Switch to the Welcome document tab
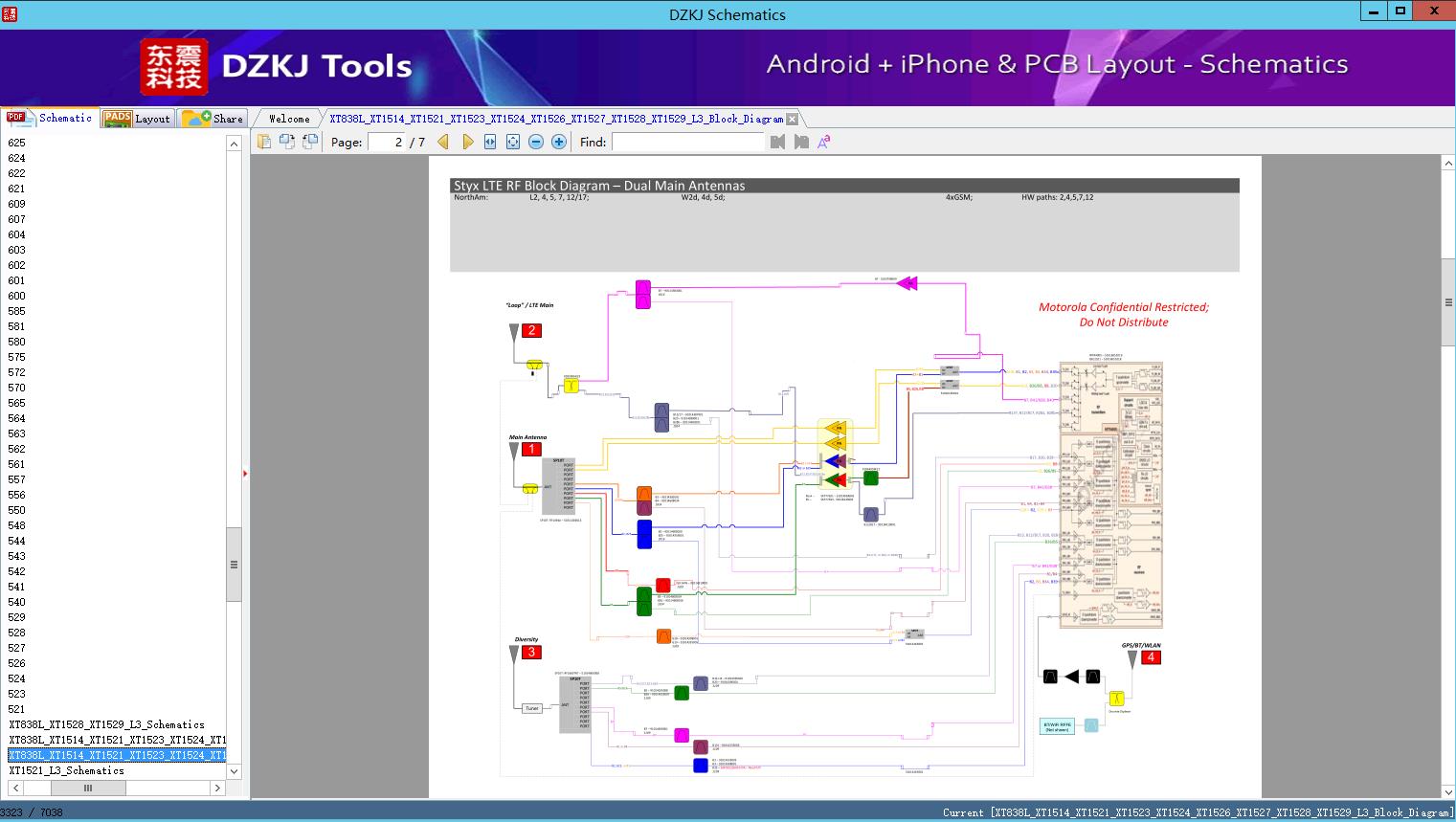 pos(288,119)
